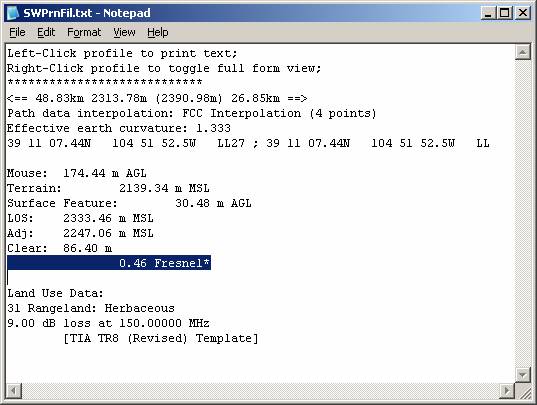Place cursor on the Terrain MSL line
The image size is (537, 405).
(108, 188)
